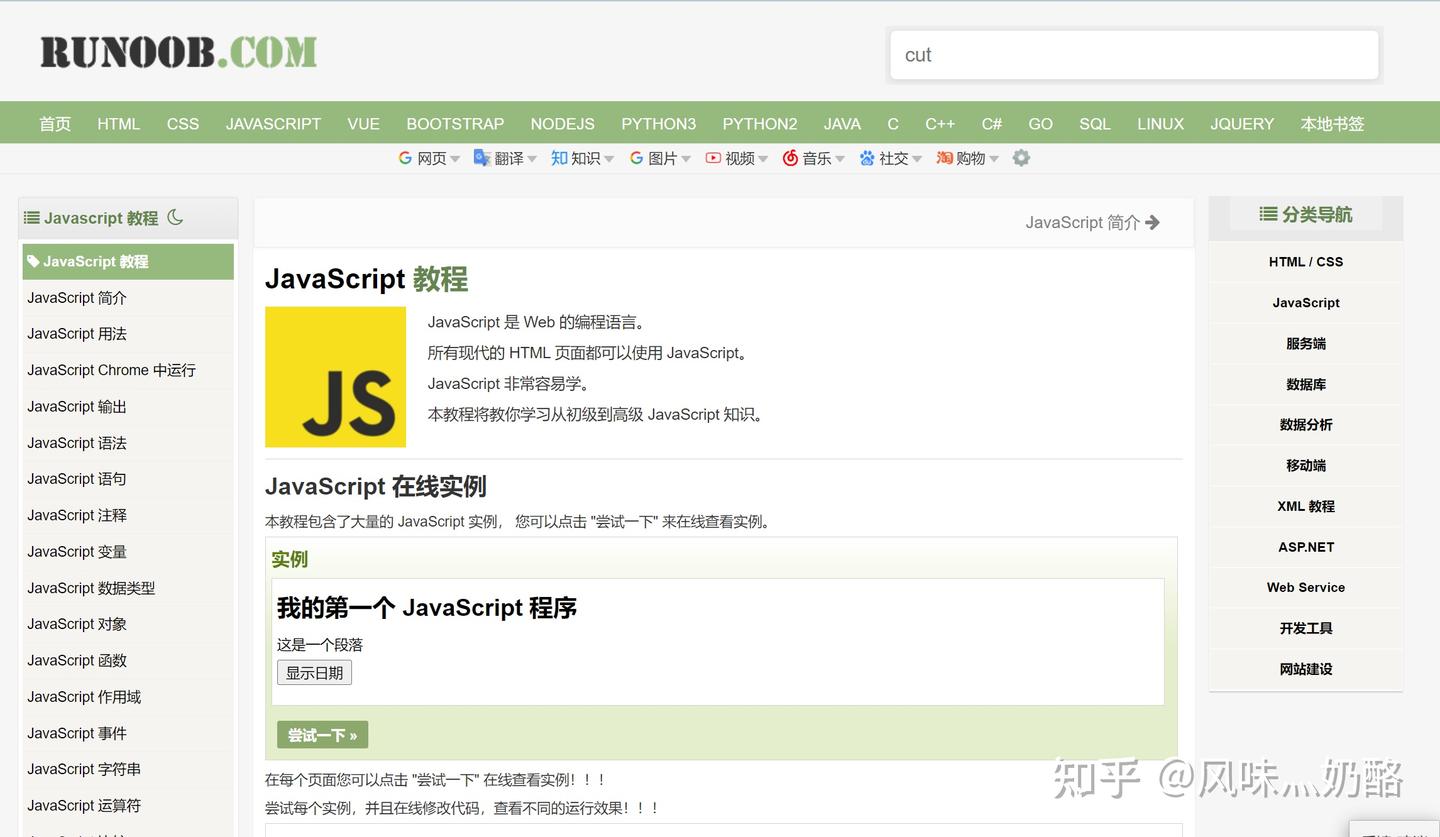Viewport: 1440px width, 837px height.
Task: Expand the 网页 search dropdown arrow
Action: click(455, 159)
